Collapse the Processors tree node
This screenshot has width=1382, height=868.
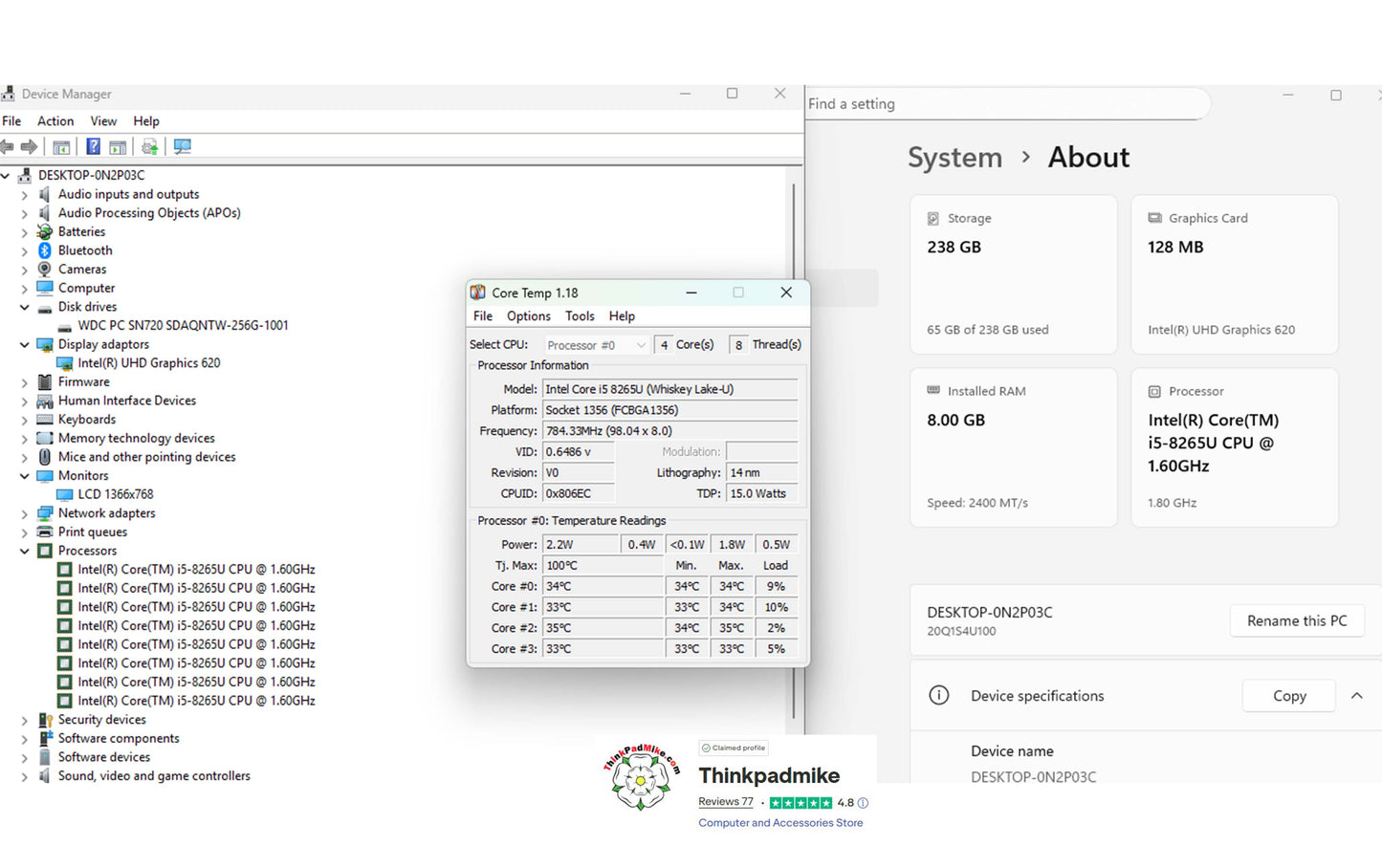click(x=25, y=551)
